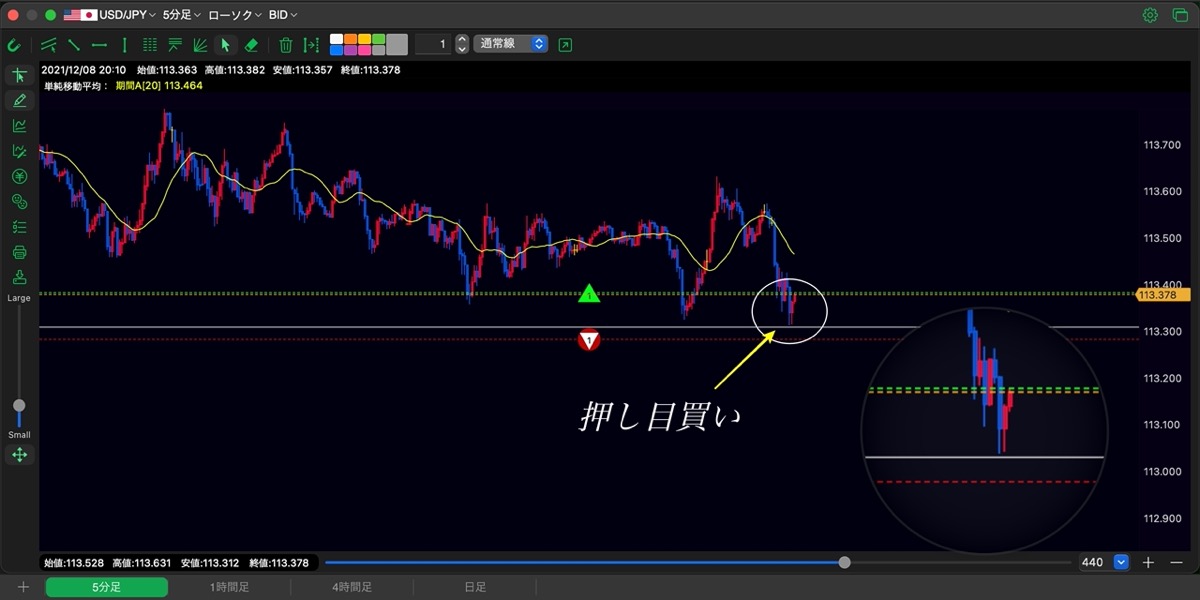Switch to the 5分足 bottom tab
The height and width of the screenshot is (600, 1200).
click(x=105, y=587)
